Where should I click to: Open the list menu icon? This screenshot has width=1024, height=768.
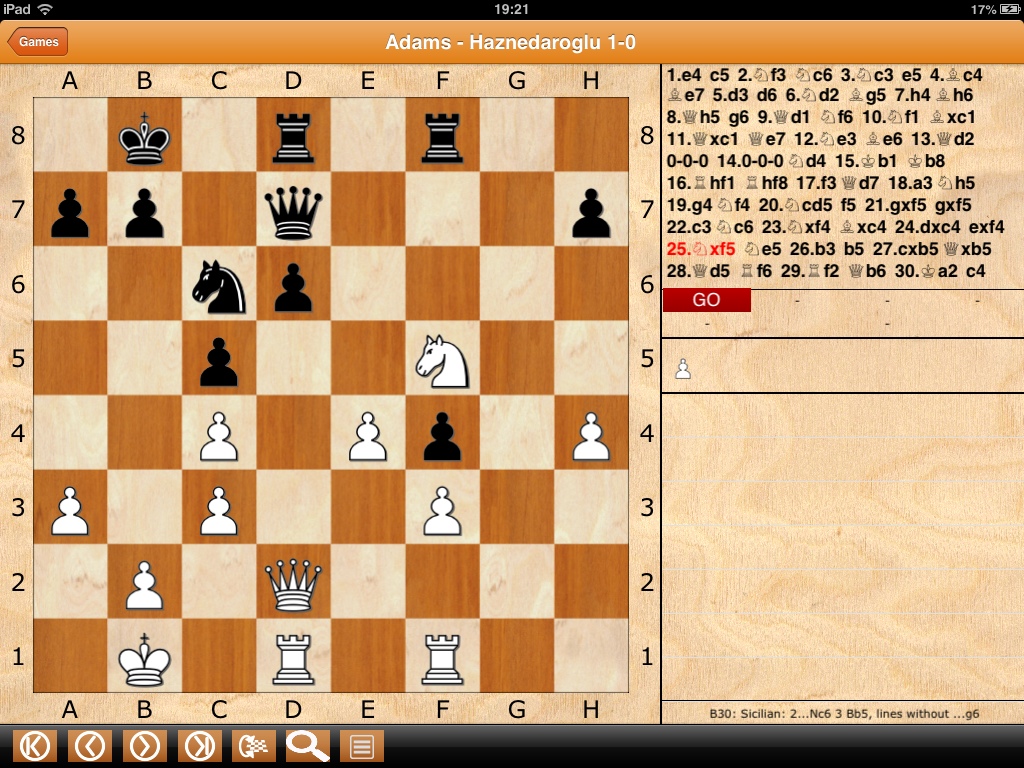click(362, 746)
